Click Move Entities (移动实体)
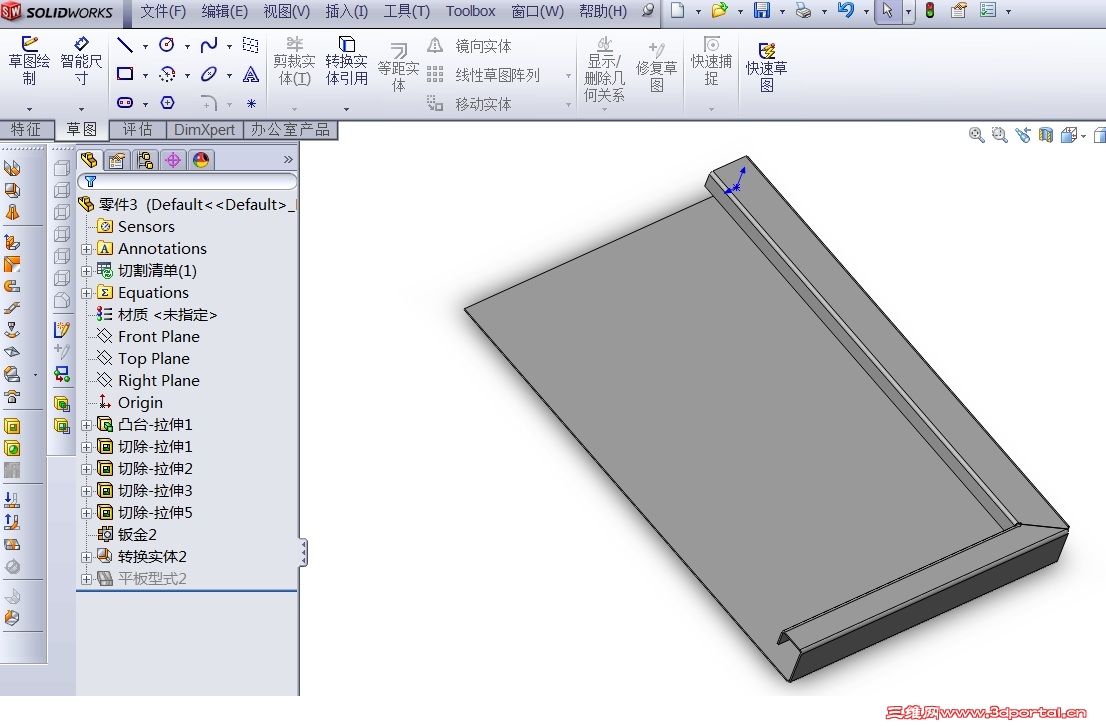Viewport: 1106px width, 726px height. [470, 104]
